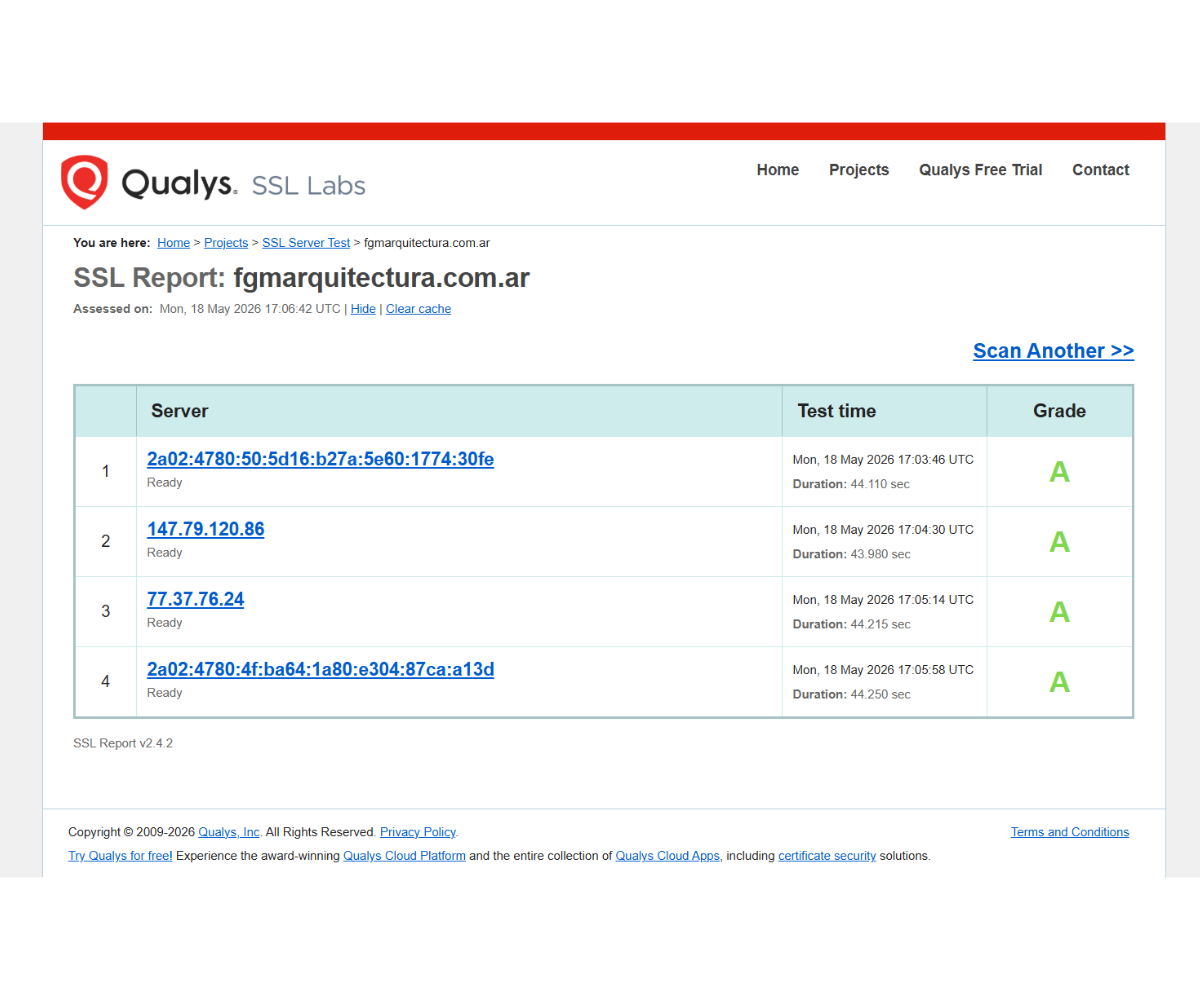
Task: Click test time 'Mon, 18 May 2026 17:05:58 UTC'
Action: pos(883,670)
